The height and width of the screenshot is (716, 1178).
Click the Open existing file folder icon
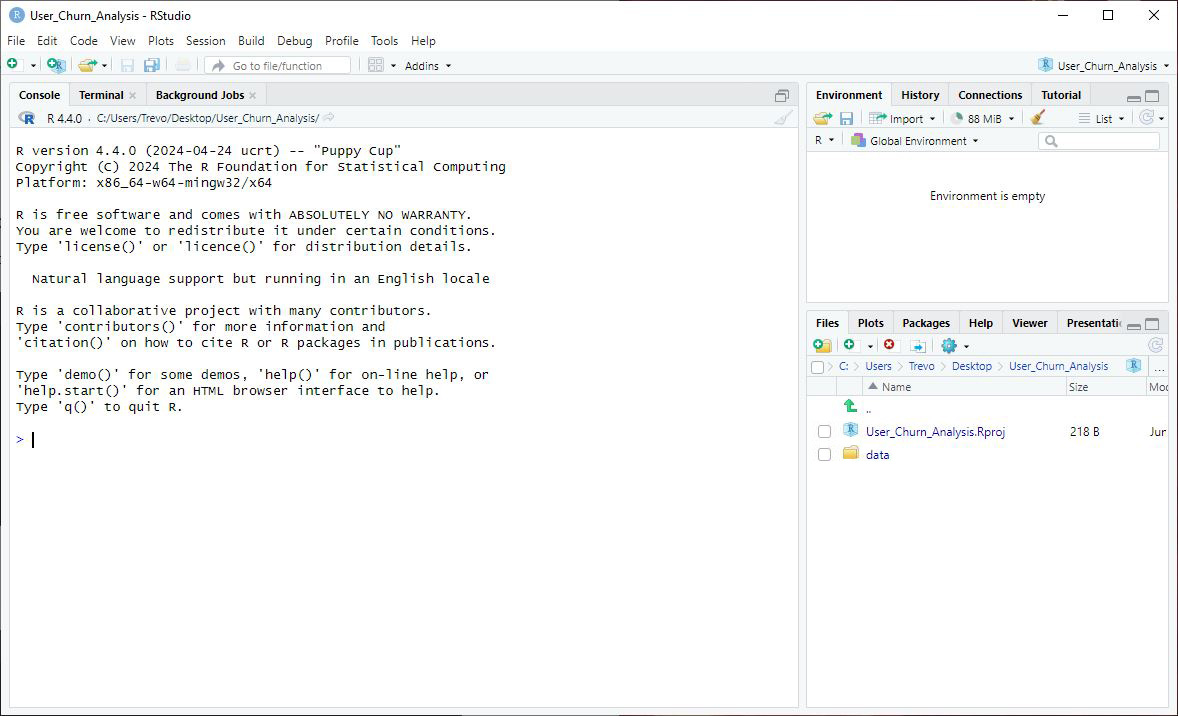87,65
